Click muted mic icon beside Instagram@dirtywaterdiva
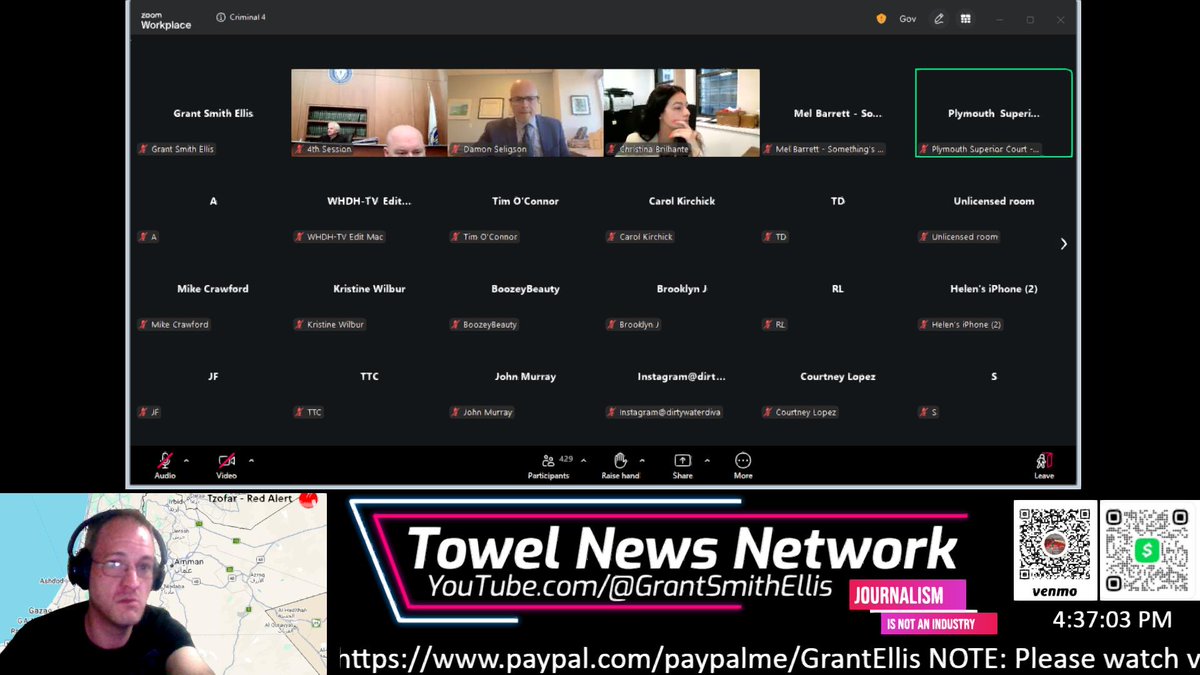The height and width of the screenshot is (675, 1200). [611, 412]
